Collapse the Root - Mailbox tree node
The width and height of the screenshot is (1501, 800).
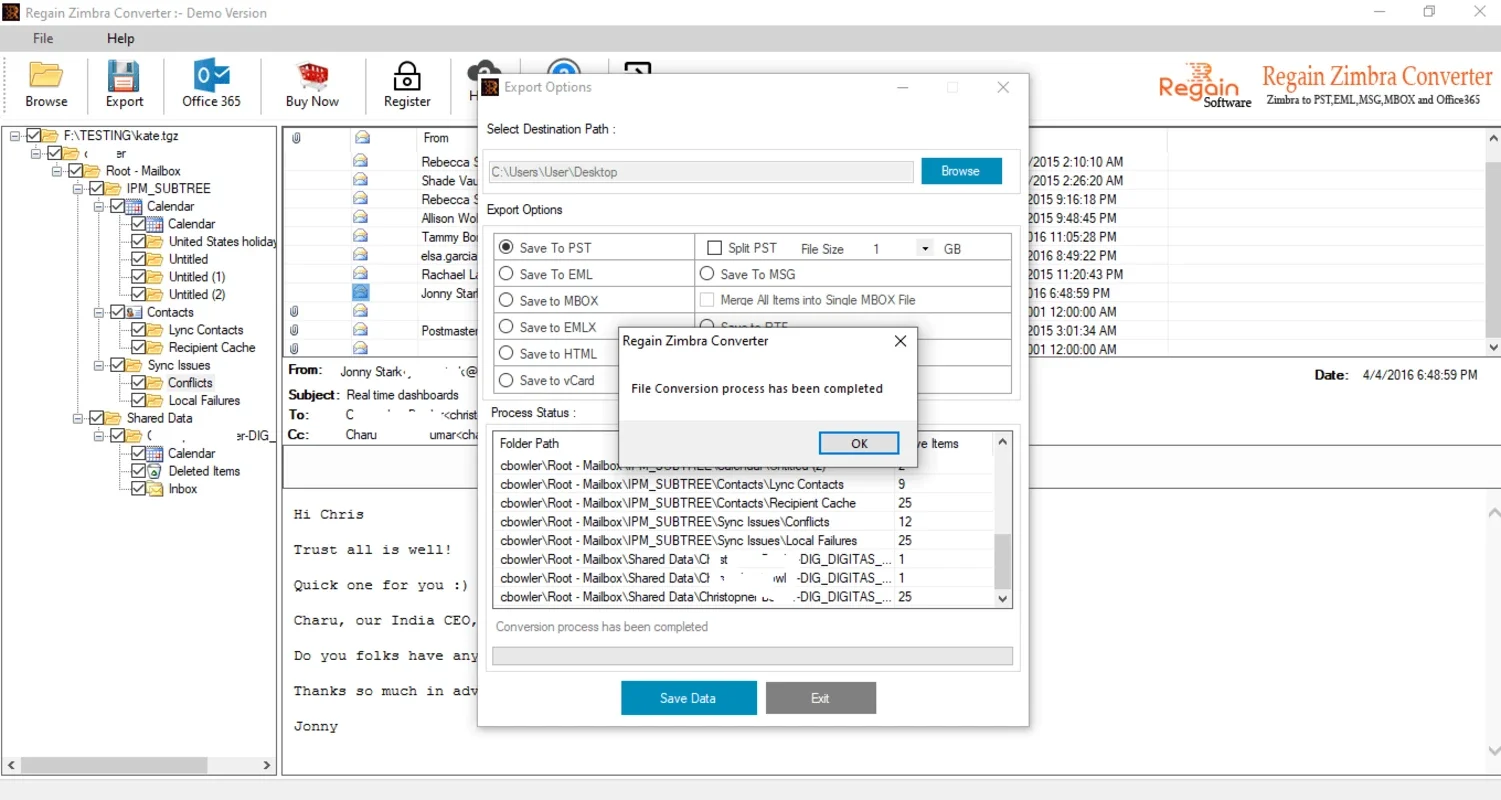[x=58, y=171]
